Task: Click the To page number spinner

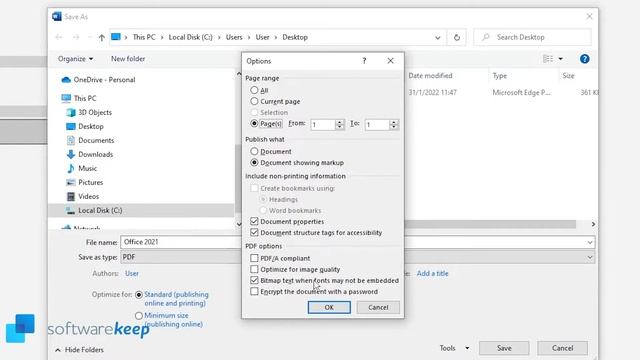Action: 394,124
